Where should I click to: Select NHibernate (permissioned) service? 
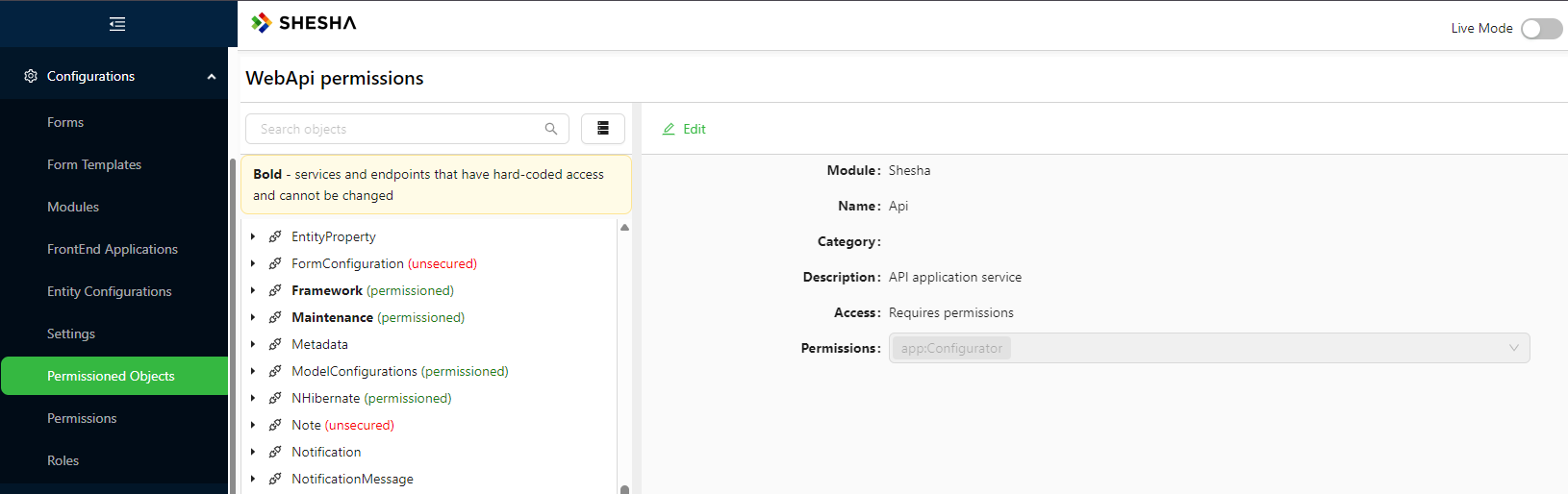371,398
